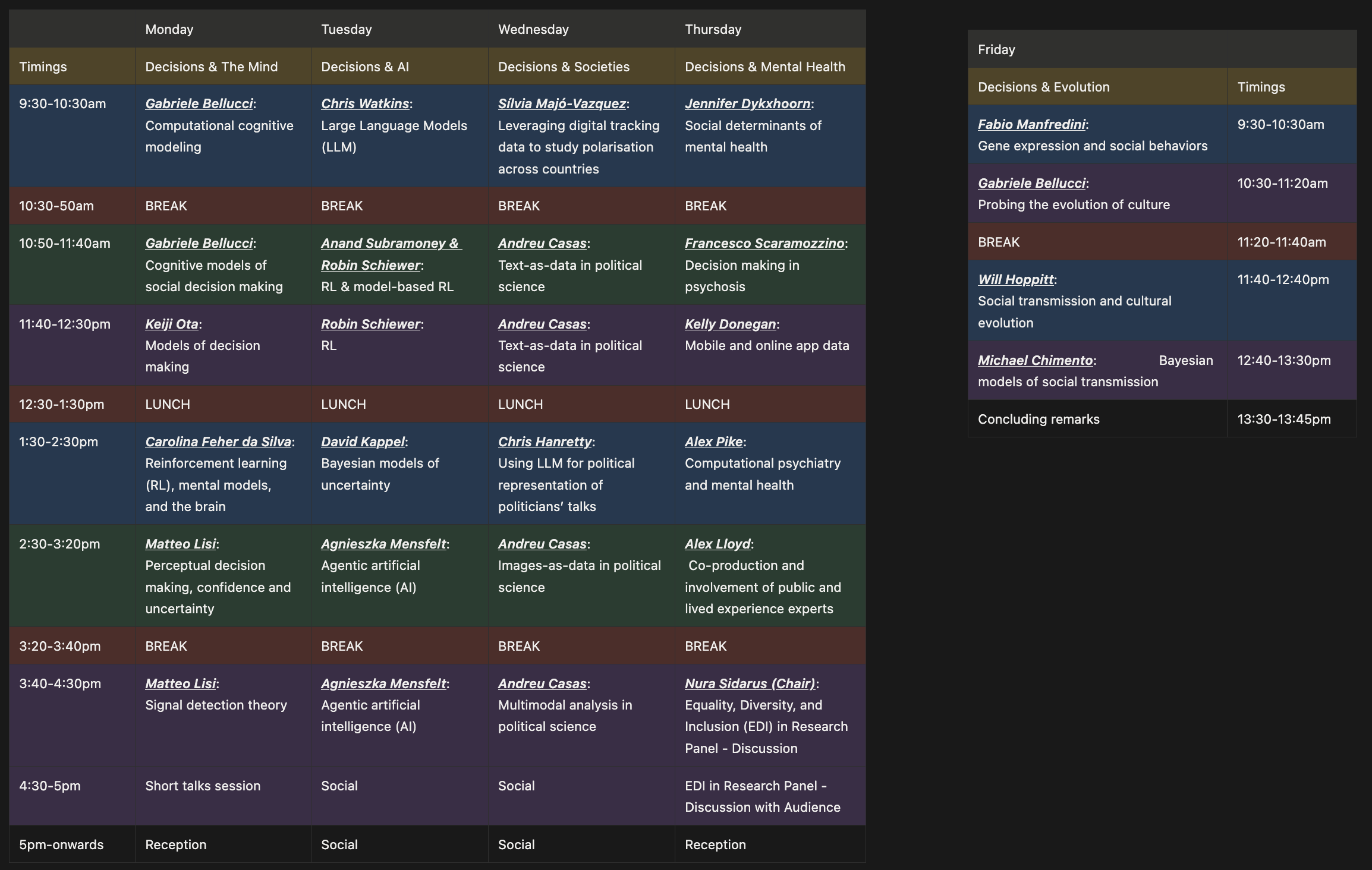Click David Kappel speaker link
Image resolution: width=1372 pixels, height=870 pixels.
coord(363,442)
